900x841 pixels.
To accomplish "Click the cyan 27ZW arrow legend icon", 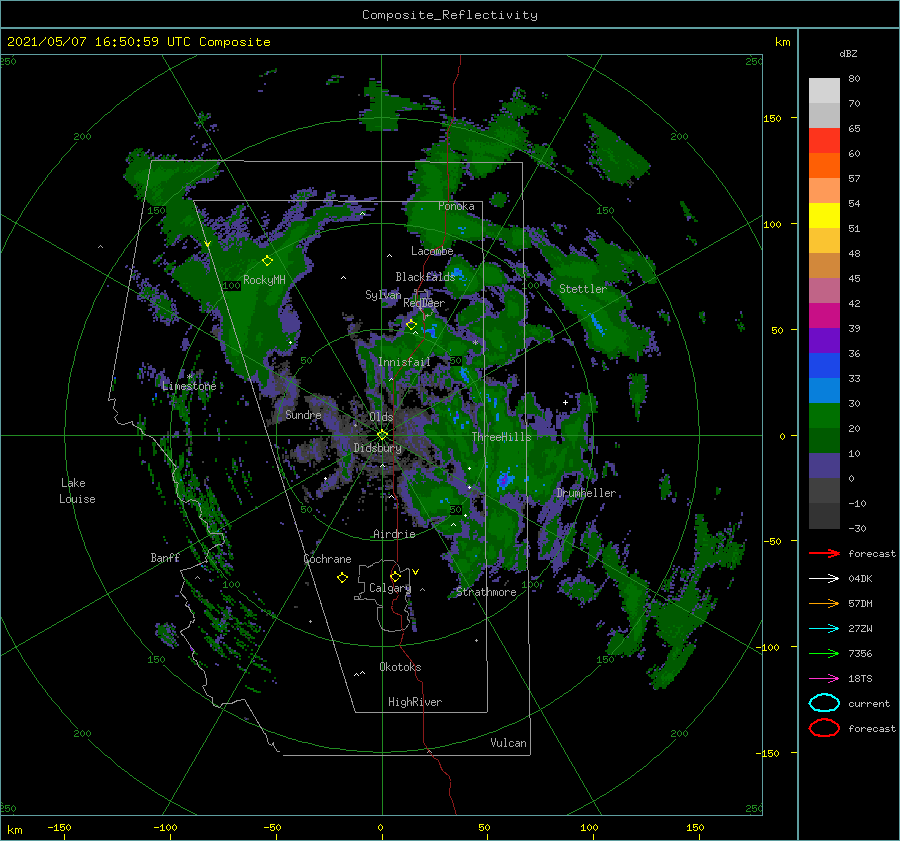I will [824, 629].
